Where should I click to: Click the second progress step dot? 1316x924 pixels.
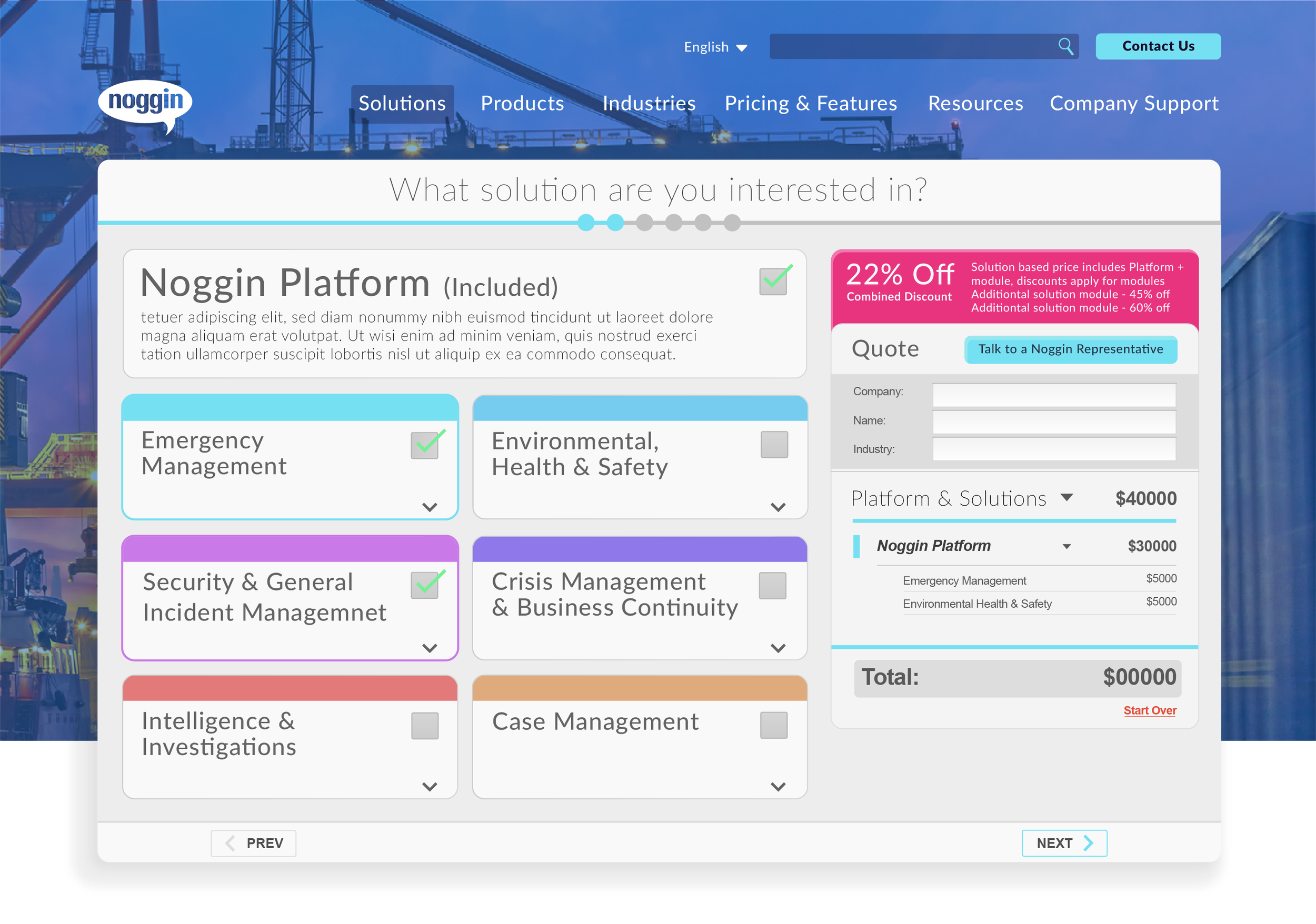(615, 223)
